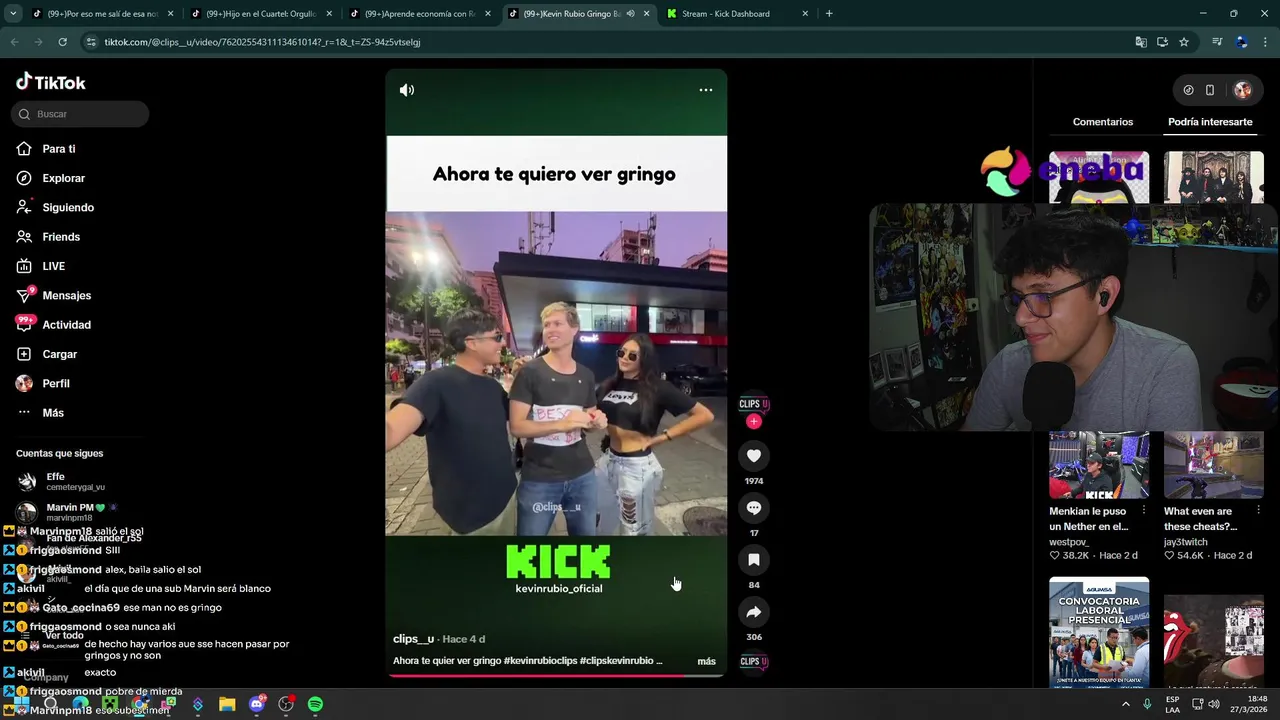Switch to Comentarios tab
The width and height of the screenshot is (1280, 720).
point(1103,122)
